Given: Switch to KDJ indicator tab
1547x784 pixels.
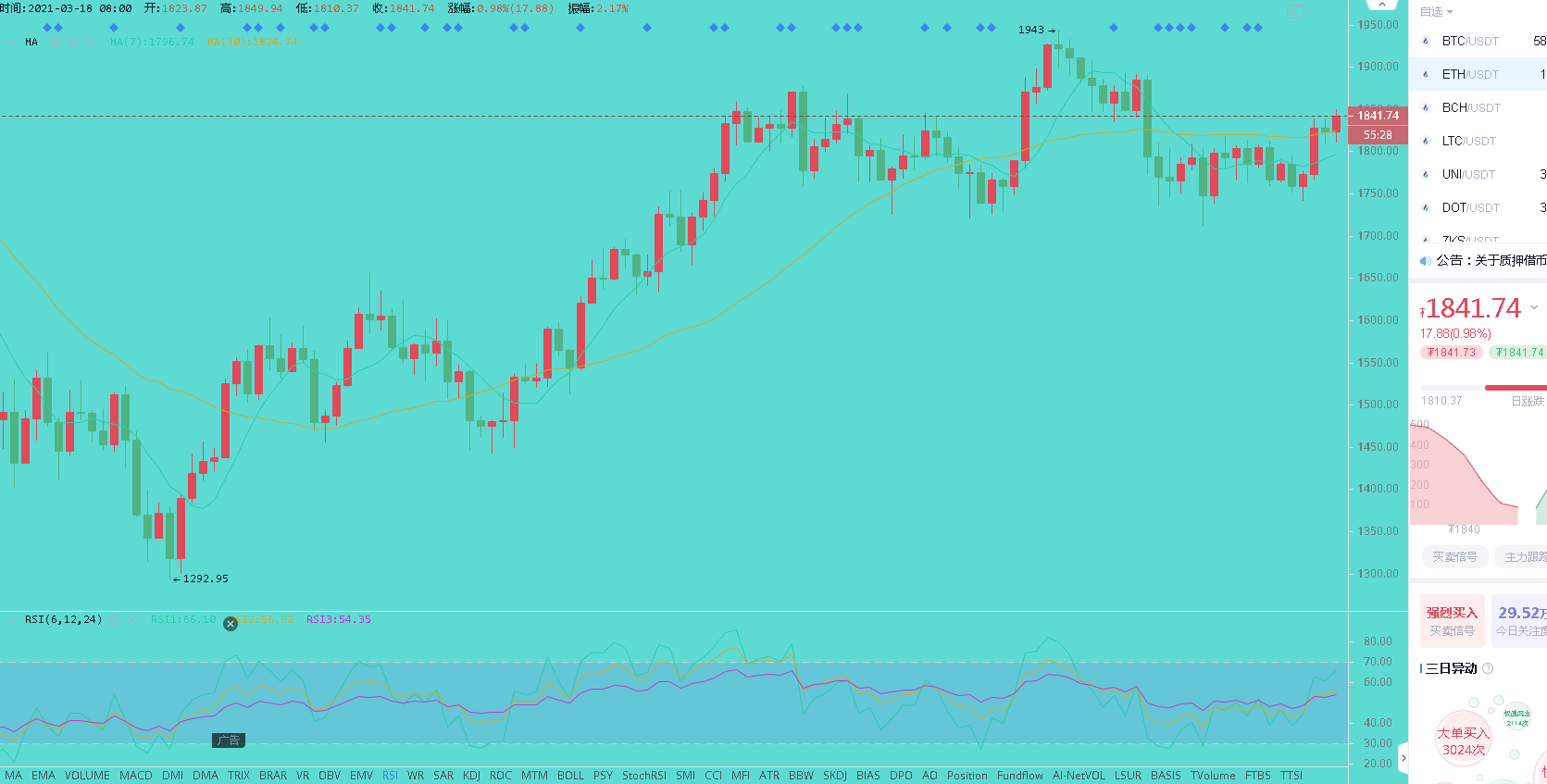Looking at the screenshot, I should click(471, 776).
